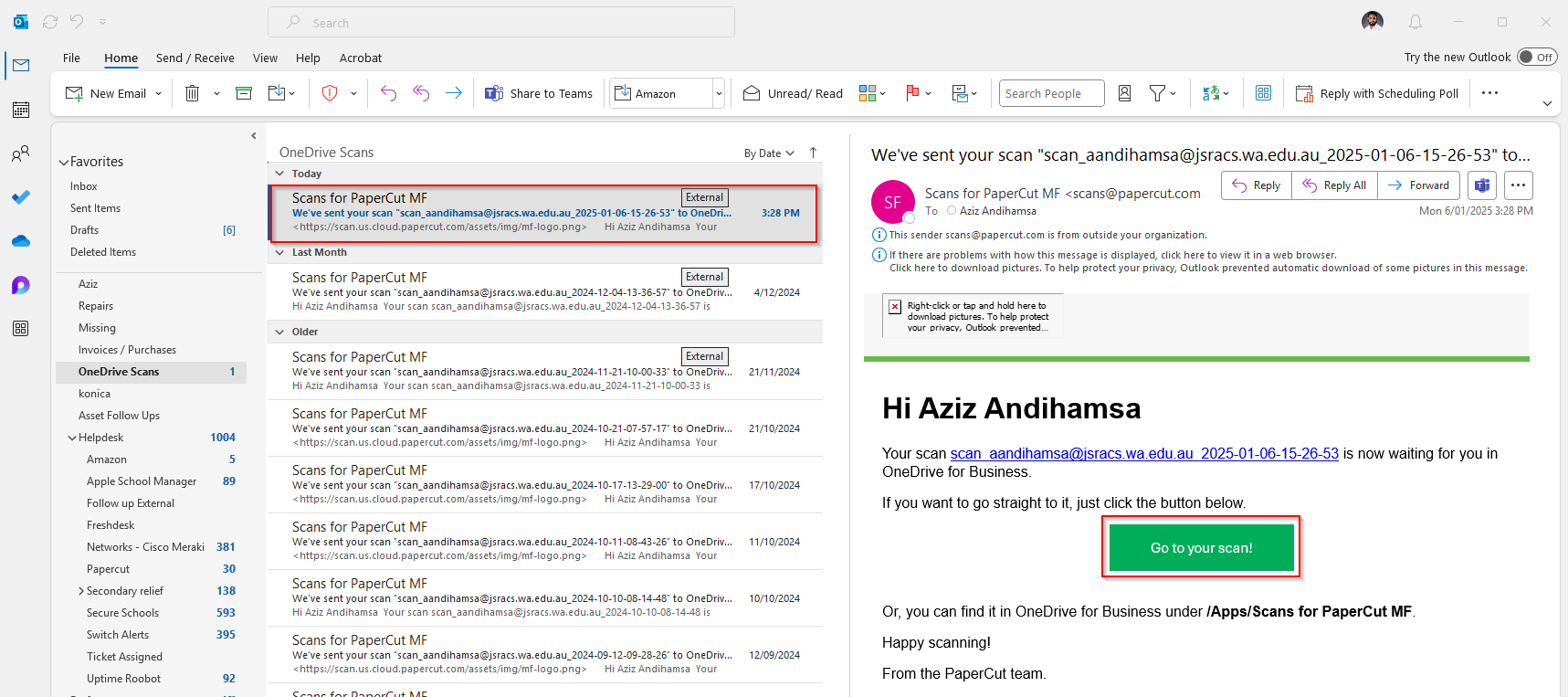1568x697 pixels.
Task: Collapse the Favorites folder group
Action: 64,163
